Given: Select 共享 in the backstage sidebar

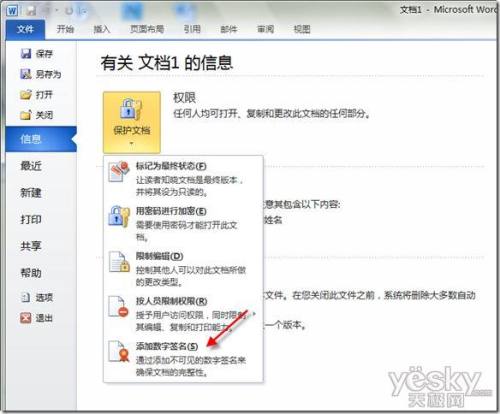Looking at the screenshot, I should click(x=31, y=246).
